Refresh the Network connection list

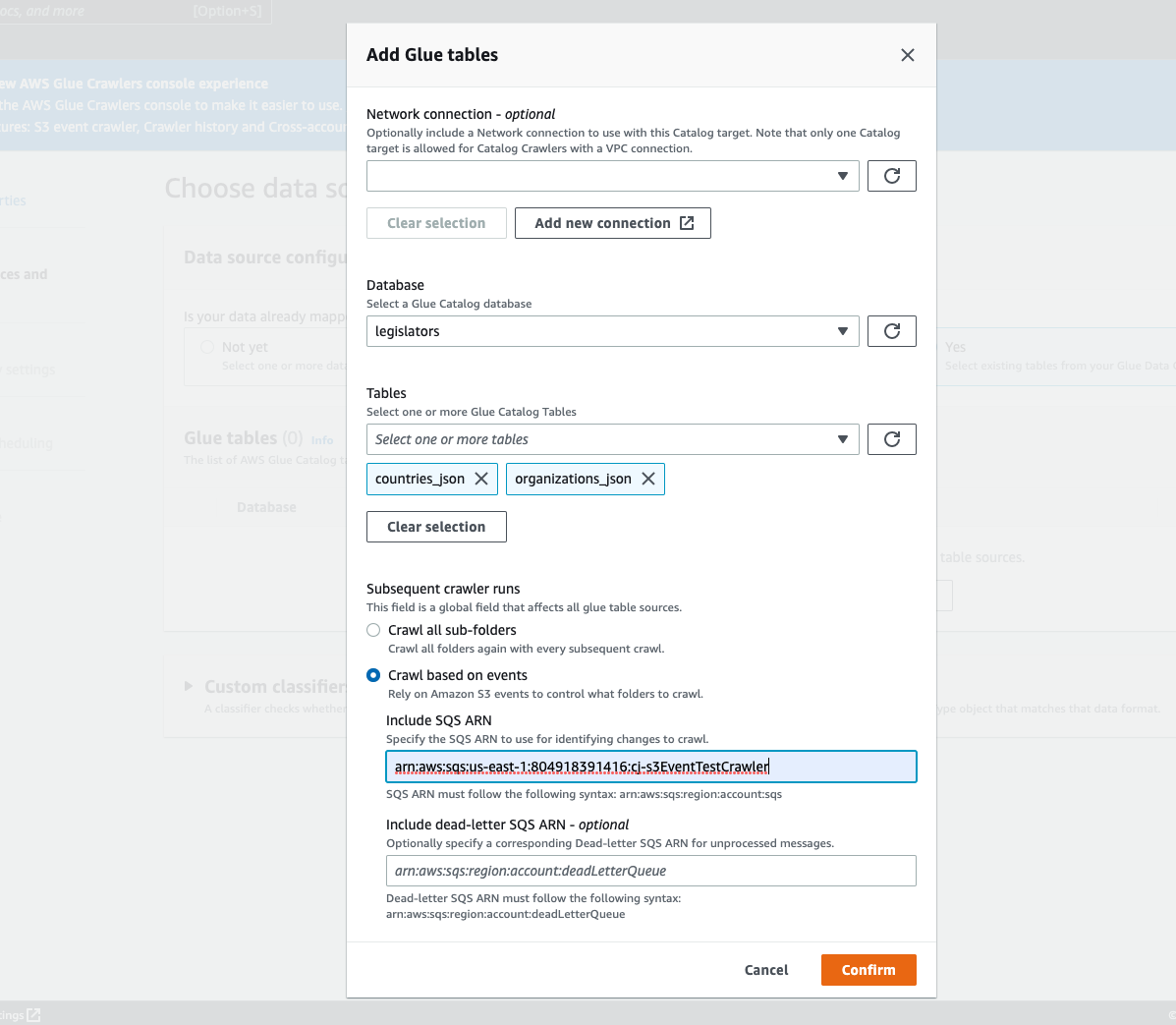(x=891, y=176)
